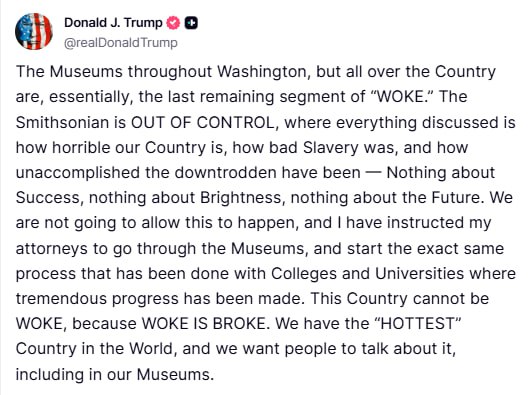Click the black plus badge icon
Image resolution: width=532 pixels, height=395 pixels.
coord(191,23)
